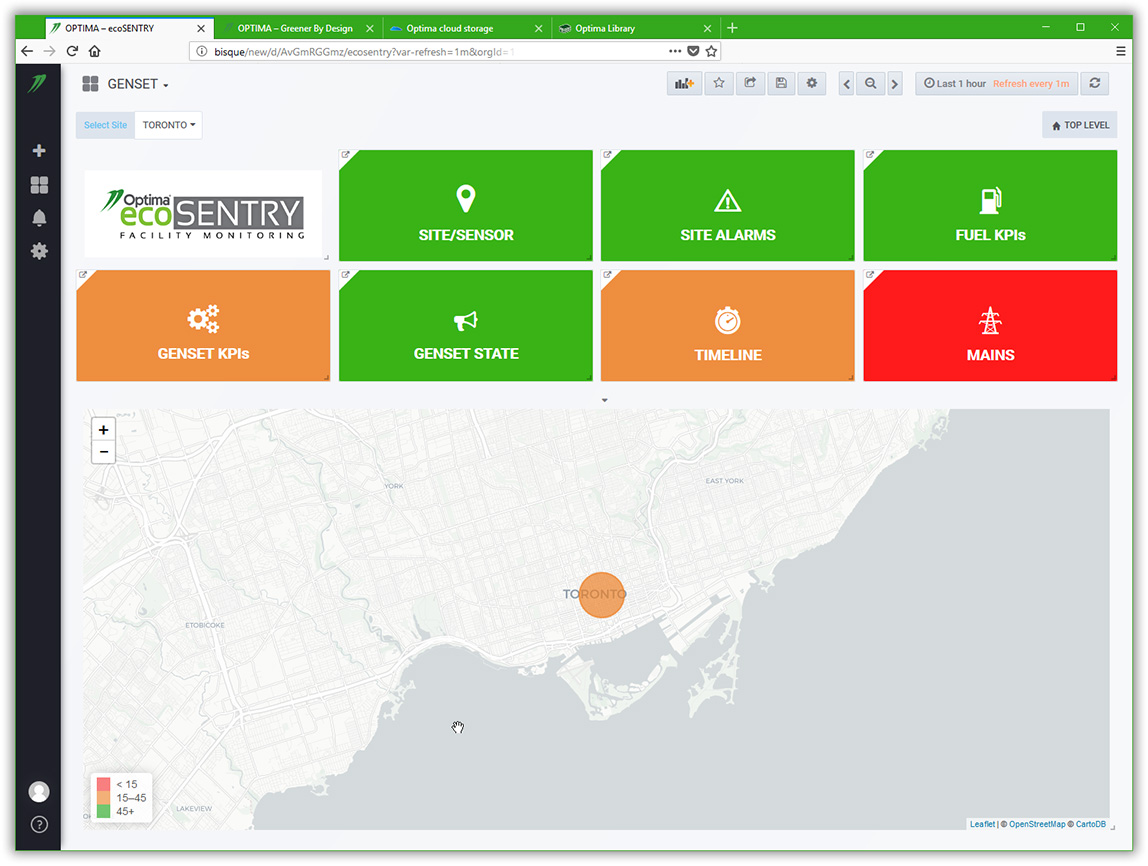This screenshot has height=866, width=1148.
Task: Shift time range forward arrow
Action: point(894,83)
